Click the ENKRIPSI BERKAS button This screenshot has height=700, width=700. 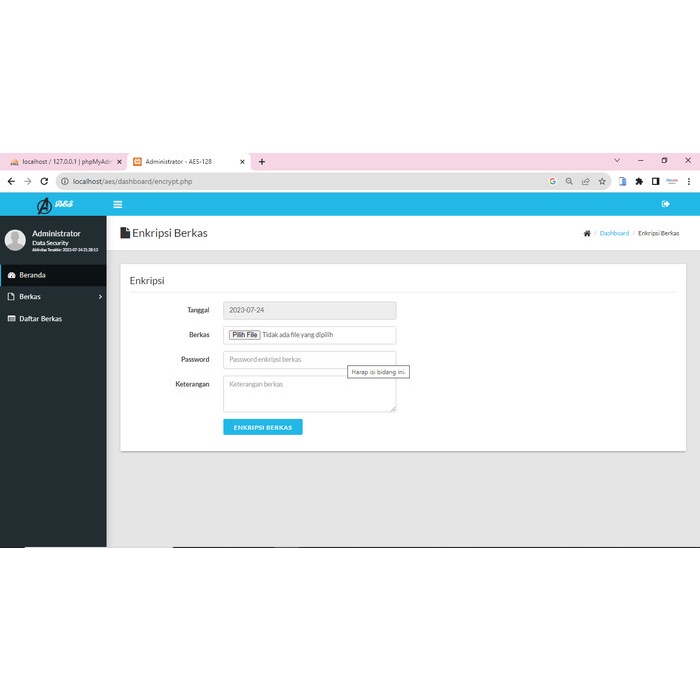pos(263,427)
